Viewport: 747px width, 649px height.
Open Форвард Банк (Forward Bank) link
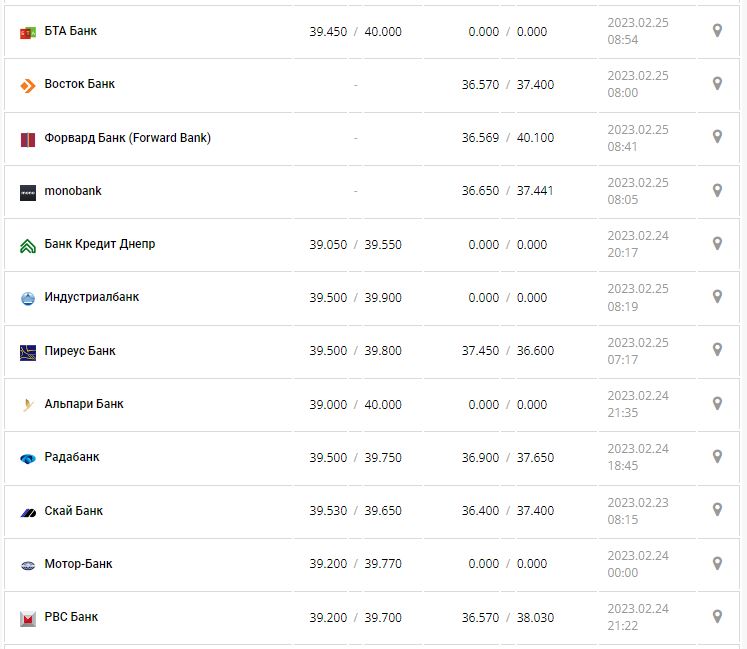[127, 138]
